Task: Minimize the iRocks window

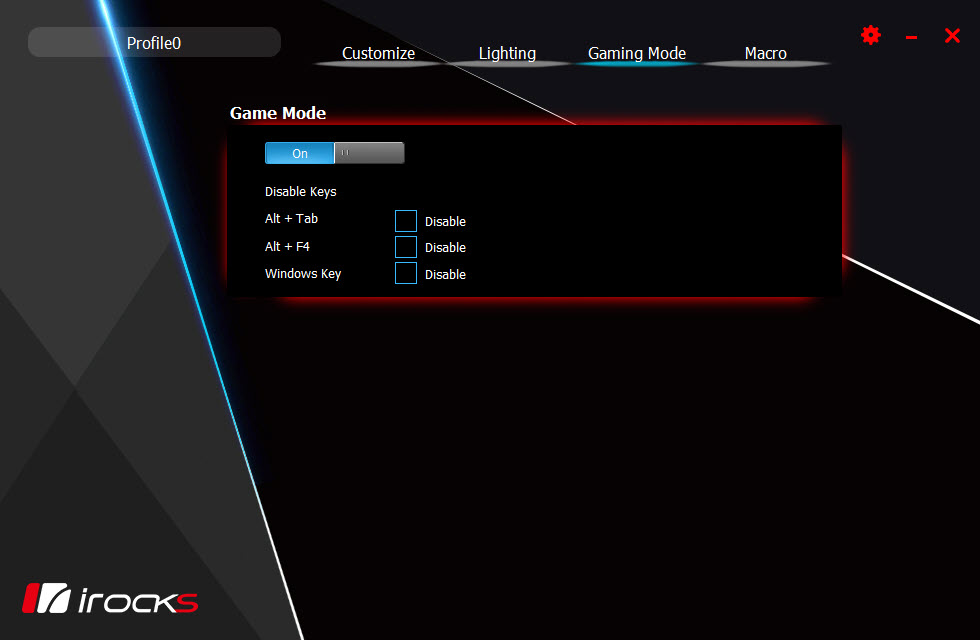Action: point(911,38)
